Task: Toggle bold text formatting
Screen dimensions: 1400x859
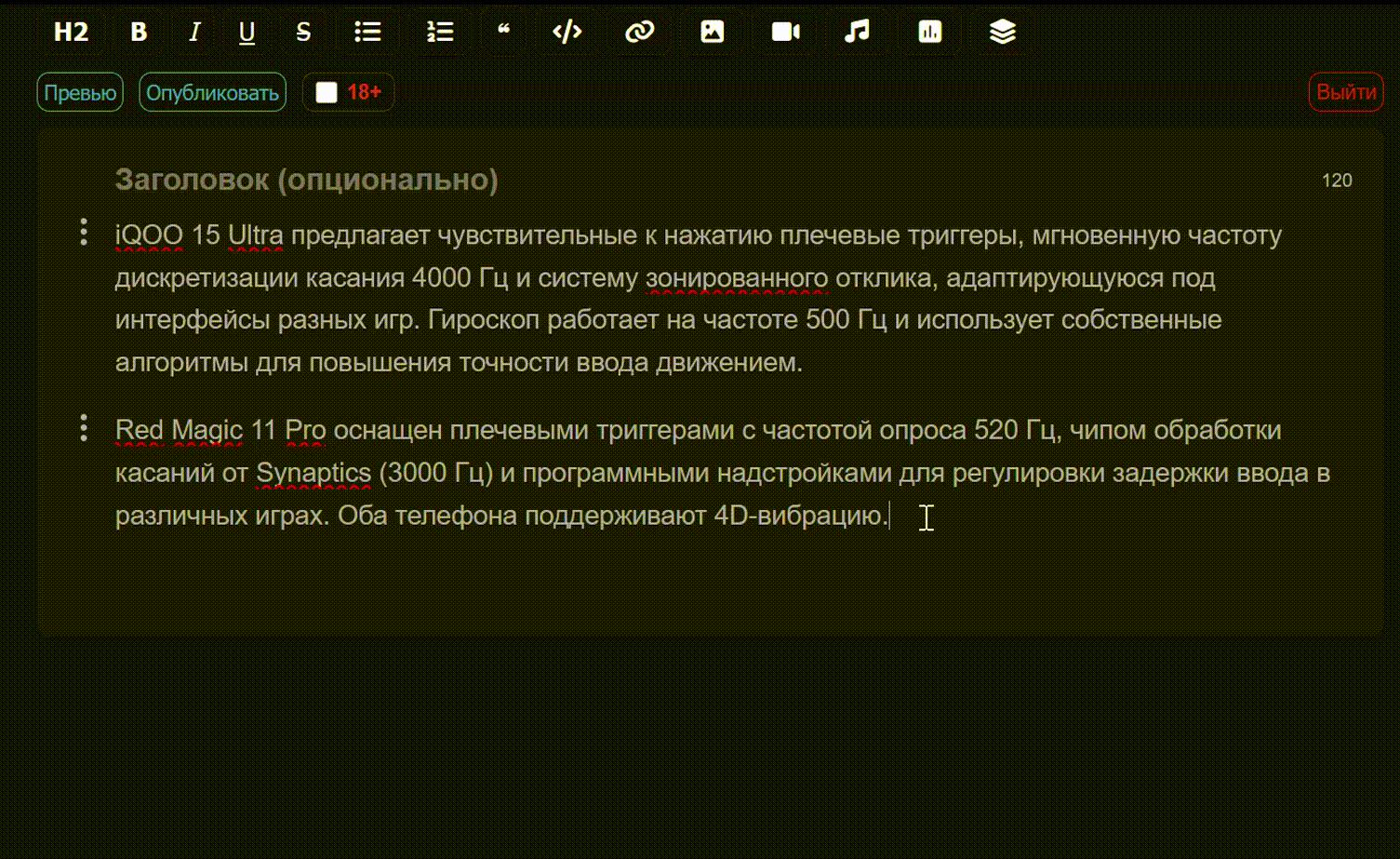Action: pyautogui.click(x=139, y=32)
